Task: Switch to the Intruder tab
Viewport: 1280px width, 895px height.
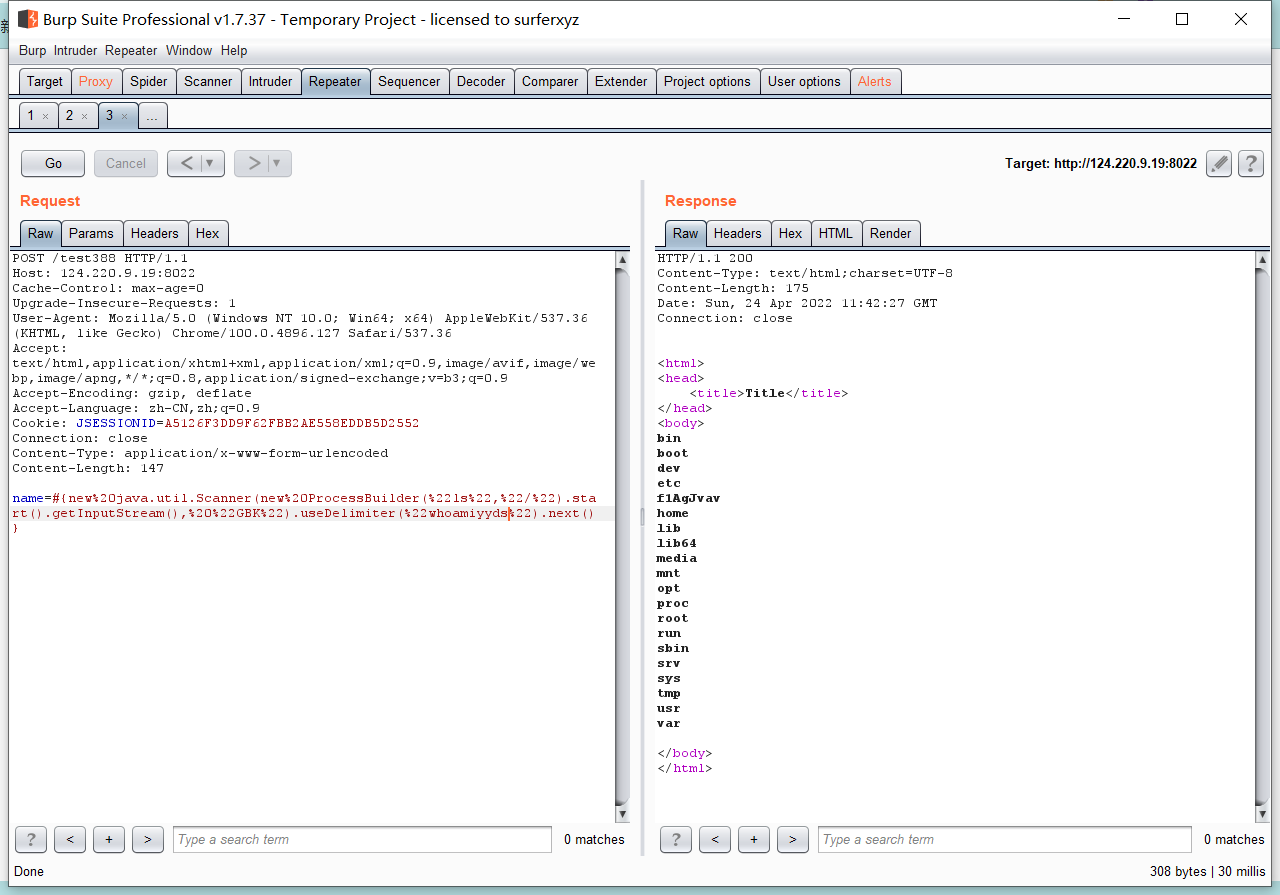Action: point(271,82)
